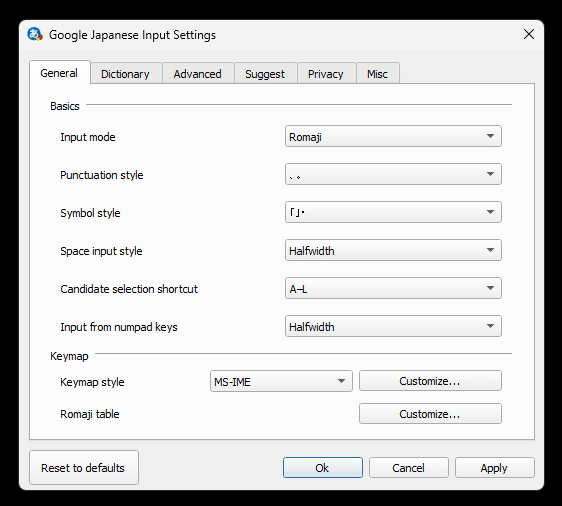Click Customize next to Keymap style

coord(430,381)
